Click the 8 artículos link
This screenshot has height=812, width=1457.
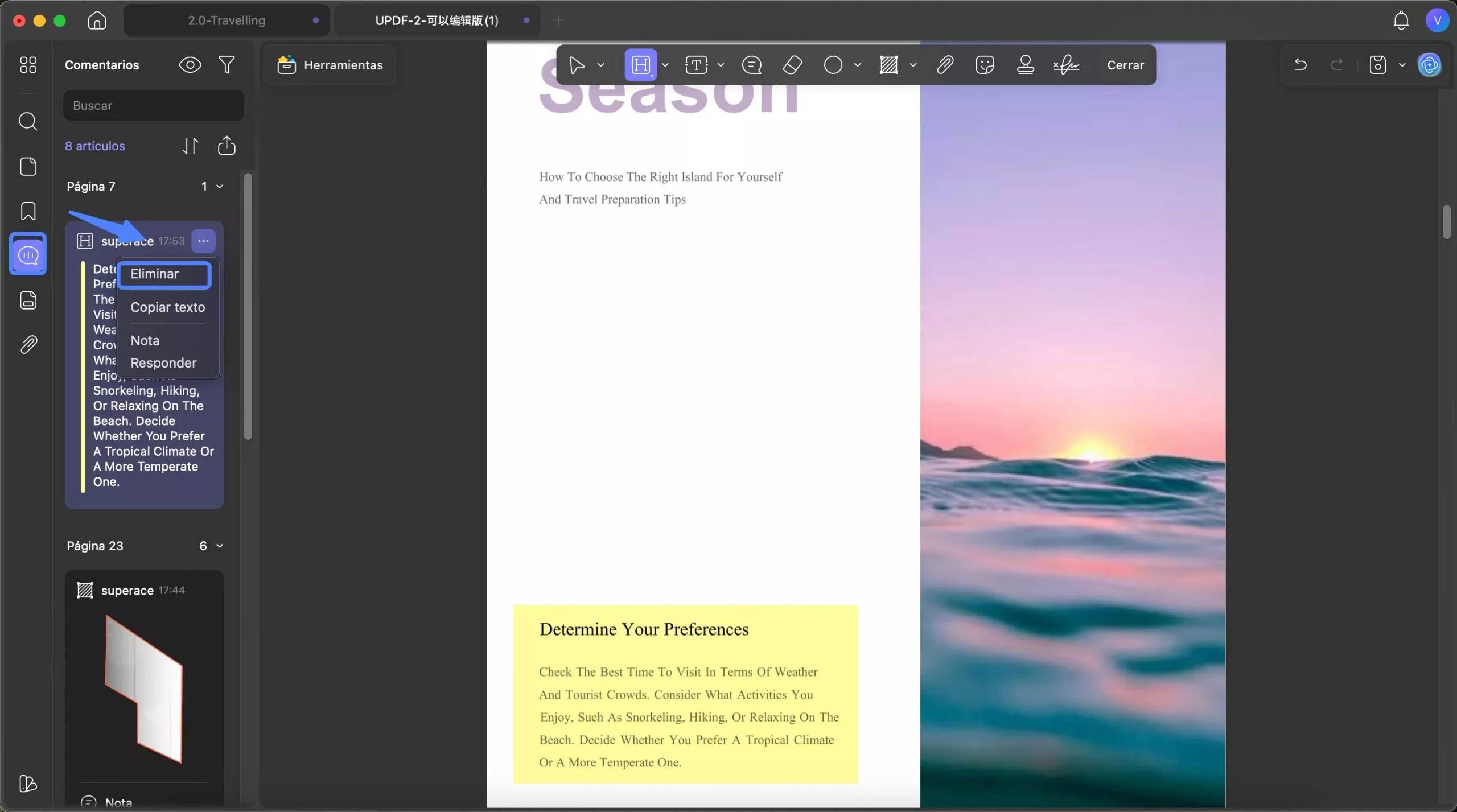(x=95, y=146)
